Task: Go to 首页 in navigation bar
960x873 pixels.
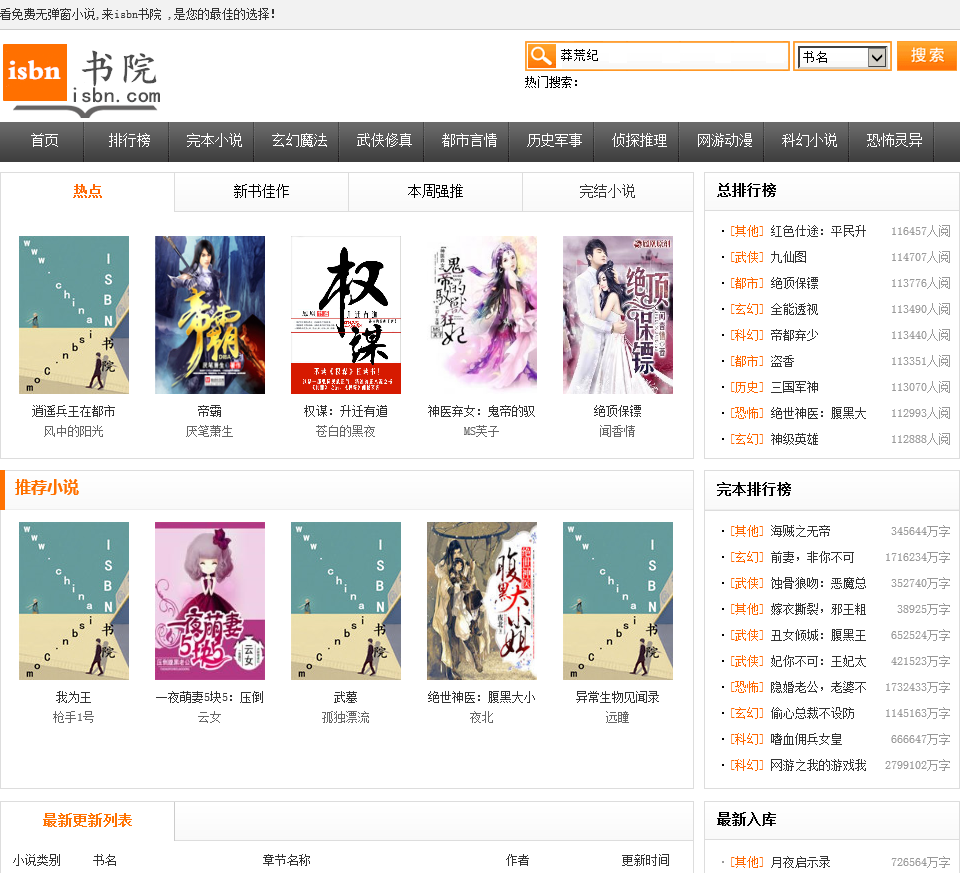Action: click(45, 141)
